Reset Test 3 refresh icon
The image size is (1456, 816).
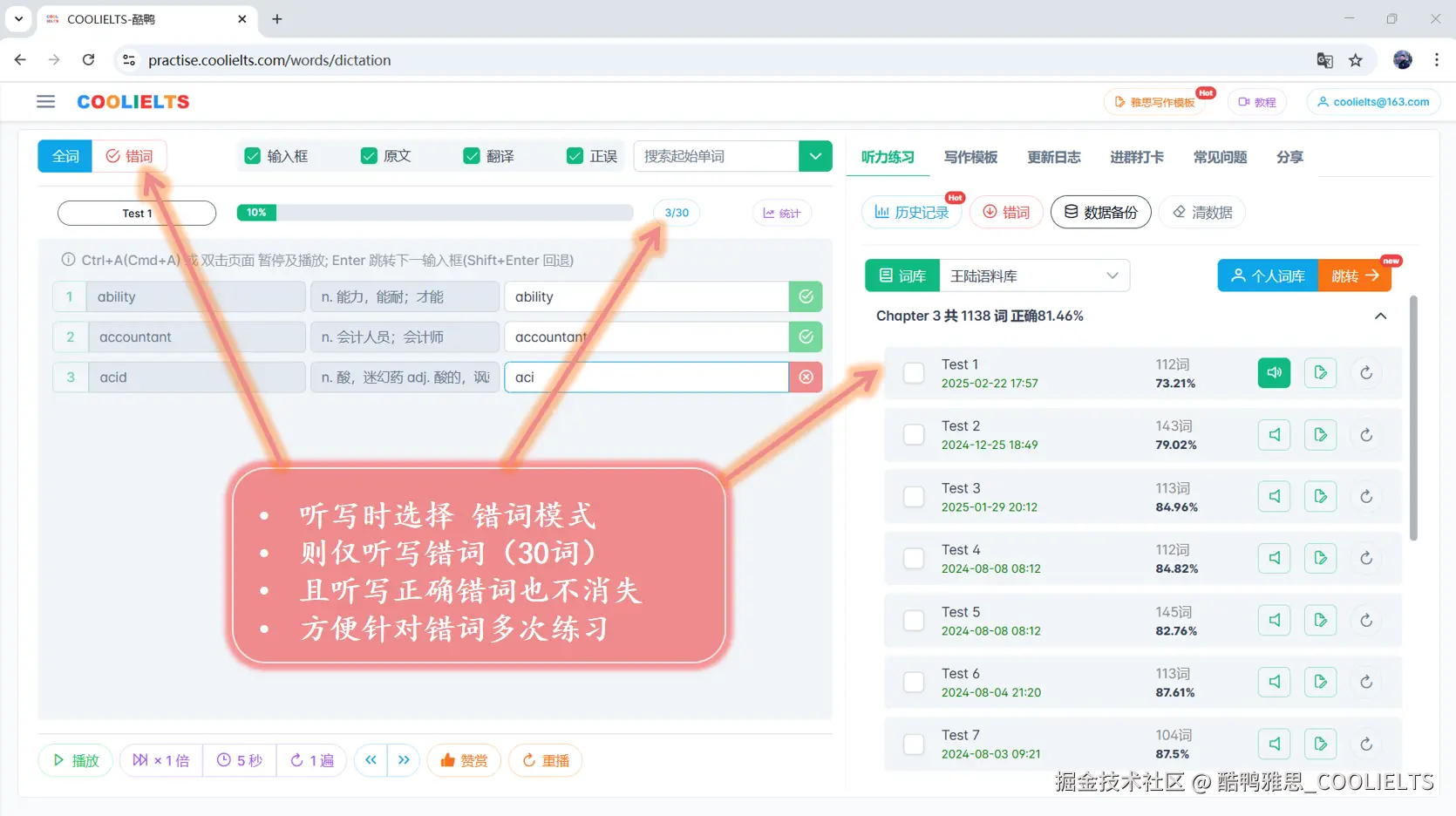pyautogui.click(x=1366, y=496)
